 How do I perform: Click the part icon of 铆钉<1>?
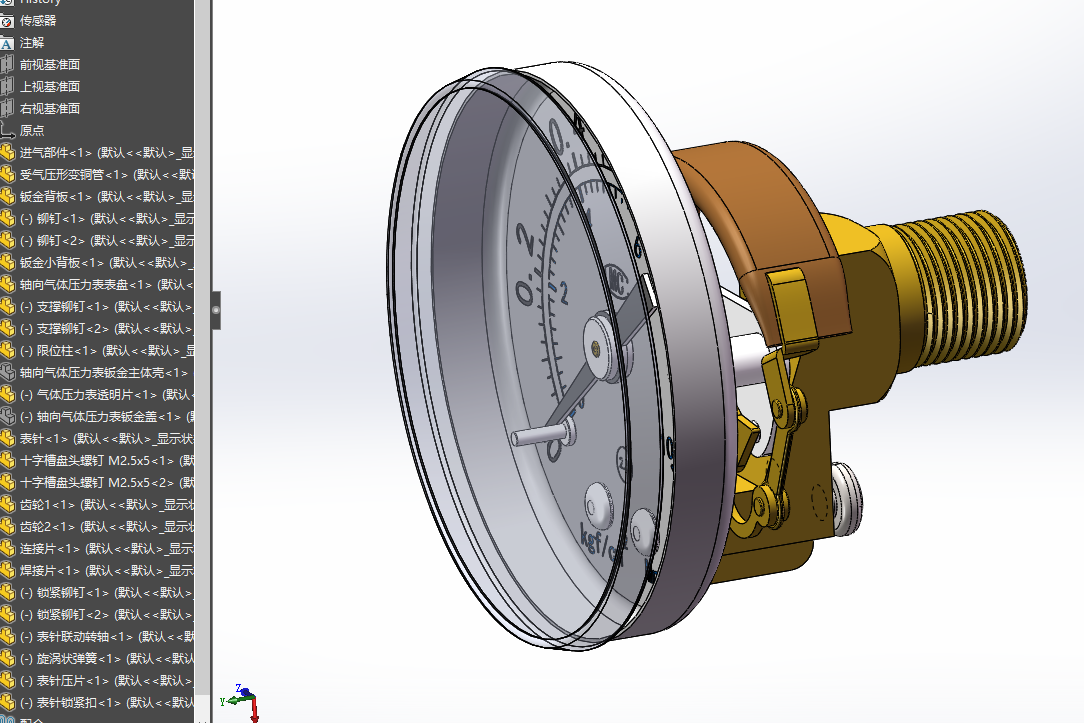click(x=7, y=218)
